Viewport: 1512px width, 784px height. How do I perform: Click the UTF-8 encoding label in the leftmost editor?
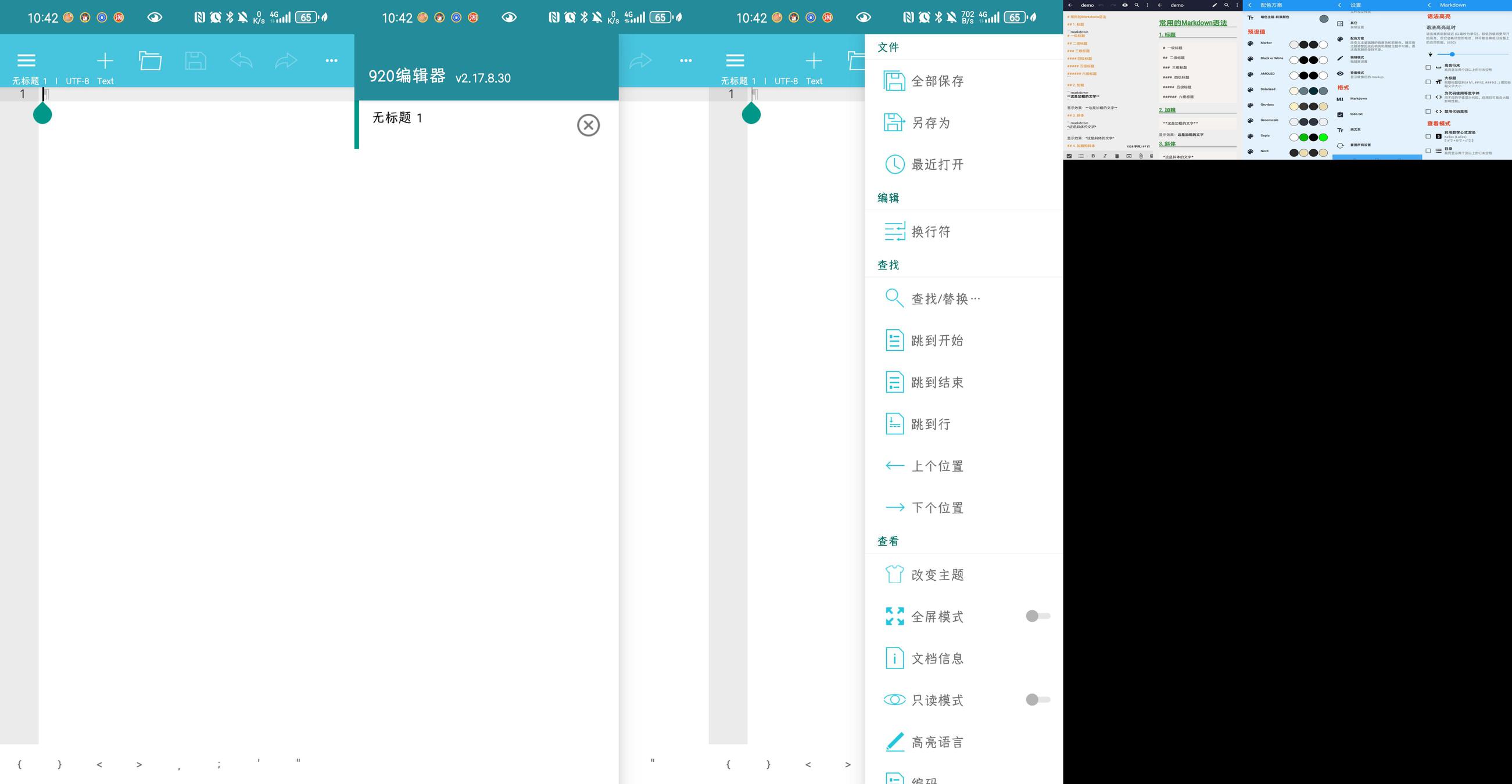coord(77,81)
